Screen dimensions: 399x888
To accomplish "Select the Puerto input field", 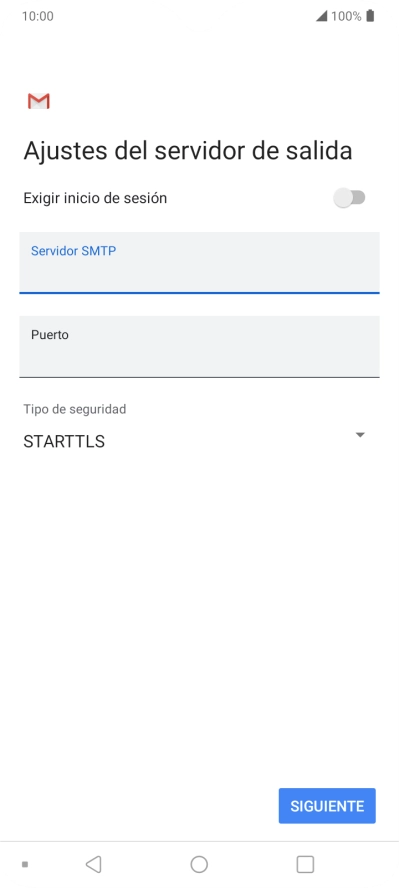I will 199,347.
